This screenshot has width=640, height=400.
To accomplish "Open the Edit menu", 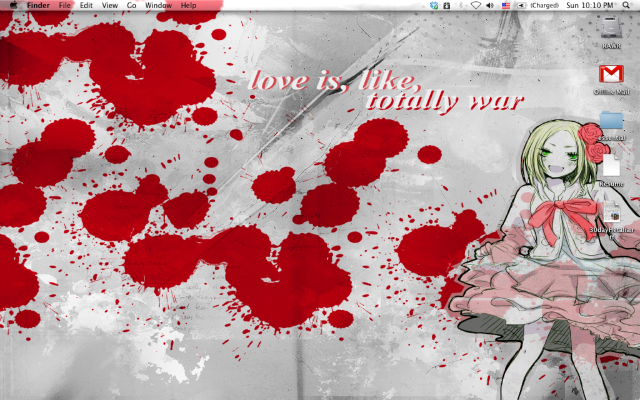I will coord(86,6).
